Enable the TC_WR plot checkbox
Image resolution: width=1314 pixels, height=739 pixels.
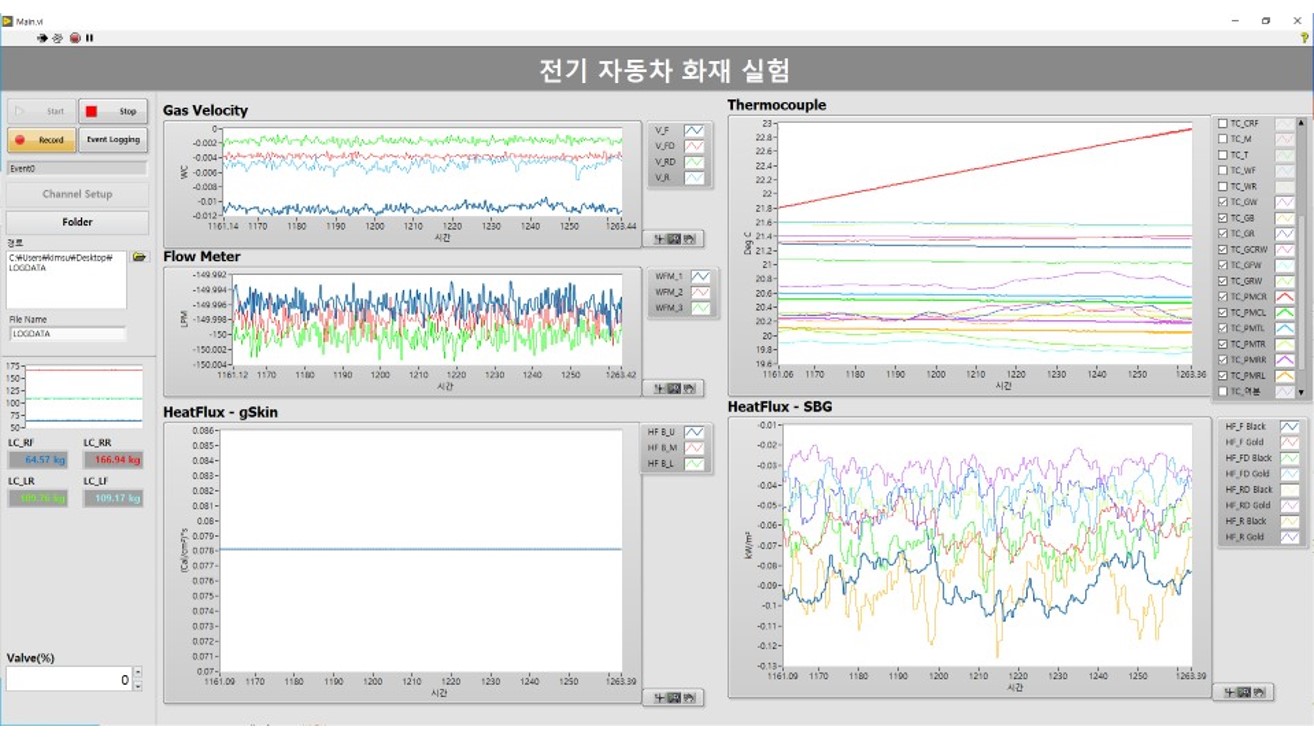[1223, 187]
